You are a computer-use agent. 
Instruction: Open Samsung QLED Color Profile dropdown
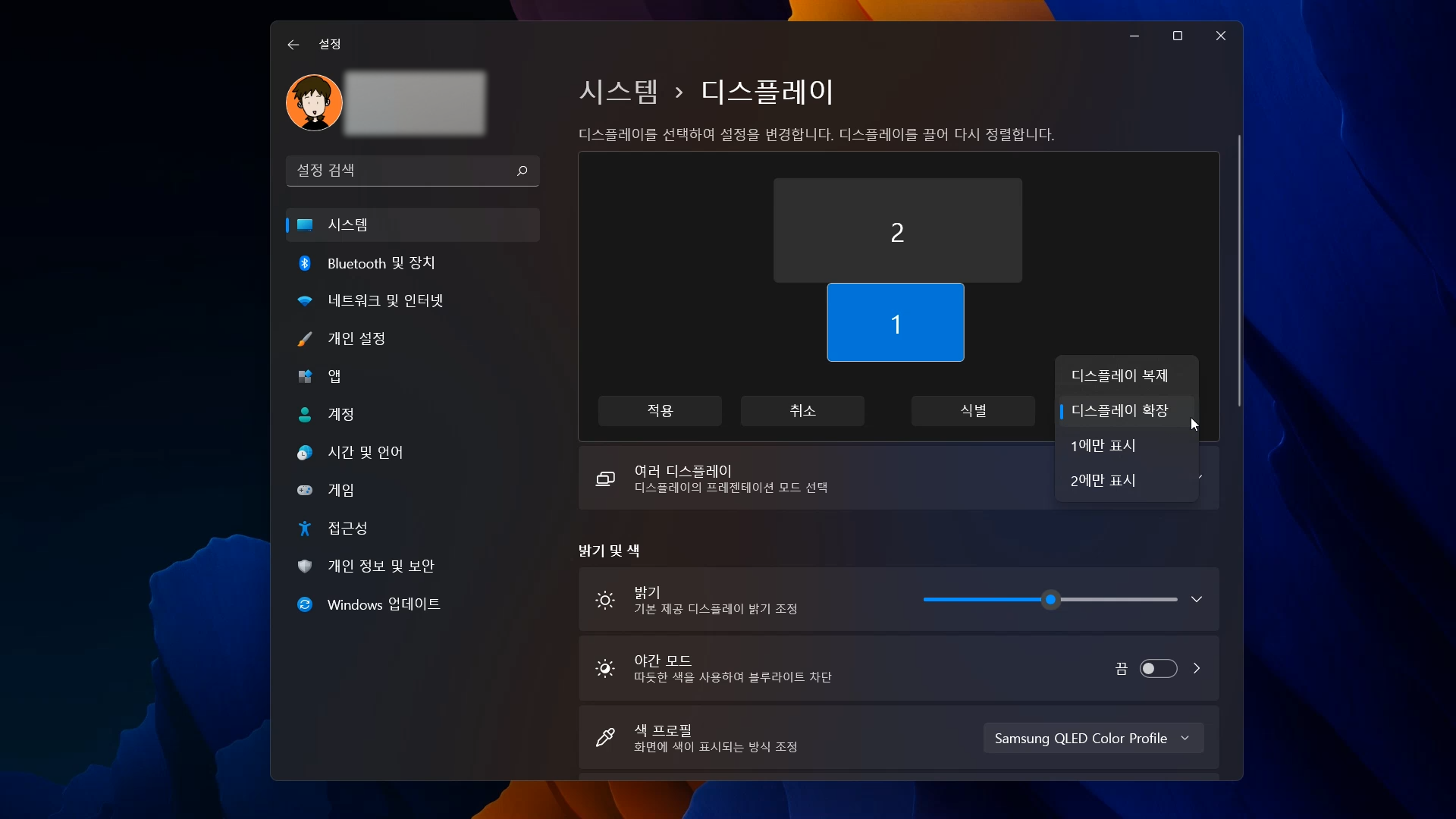(1093, 738)
